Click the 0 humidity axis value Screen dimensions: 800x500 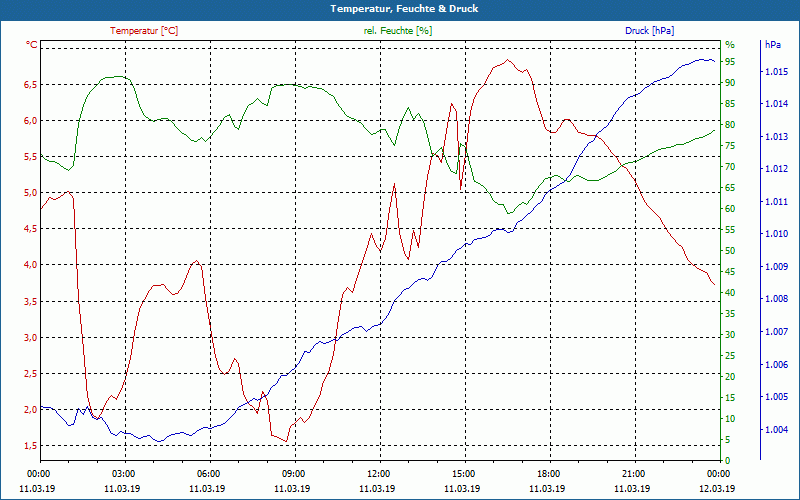pyautogui.click(x=728, y=461)
